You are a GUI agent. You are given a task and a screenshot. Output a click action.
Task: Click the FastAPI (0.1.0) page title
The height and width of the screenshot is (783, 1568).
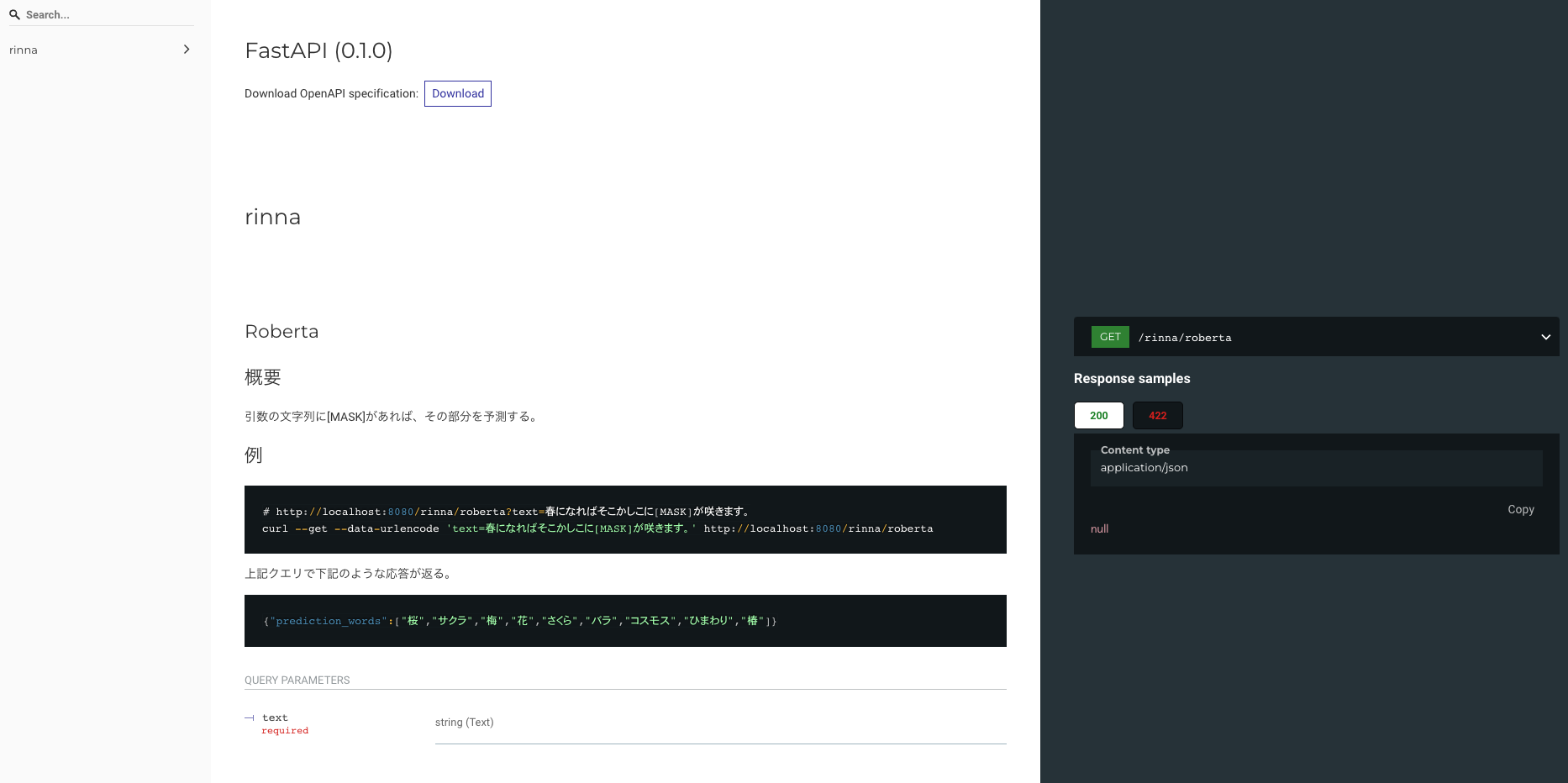(x=318, y=50)
